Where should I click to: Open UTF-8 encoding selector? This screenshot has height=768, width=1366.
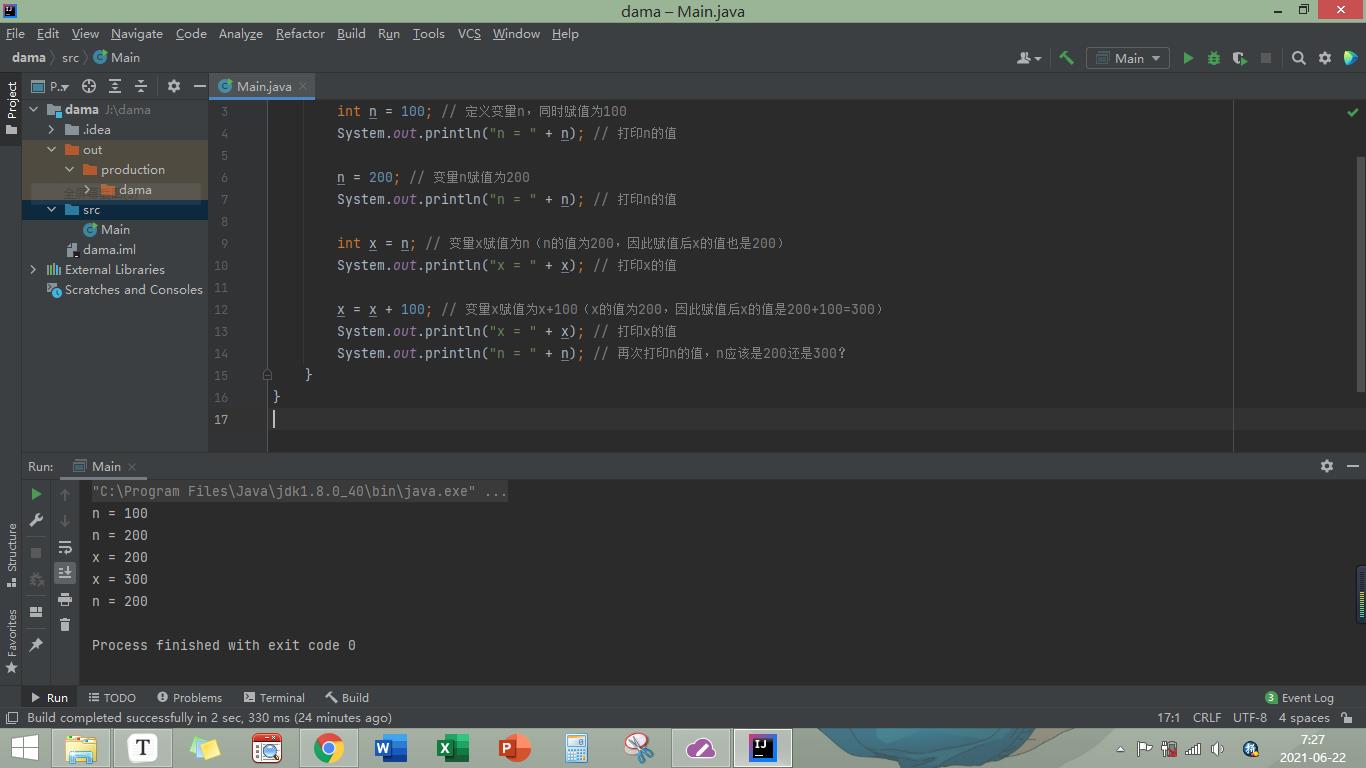point(1250,717)
